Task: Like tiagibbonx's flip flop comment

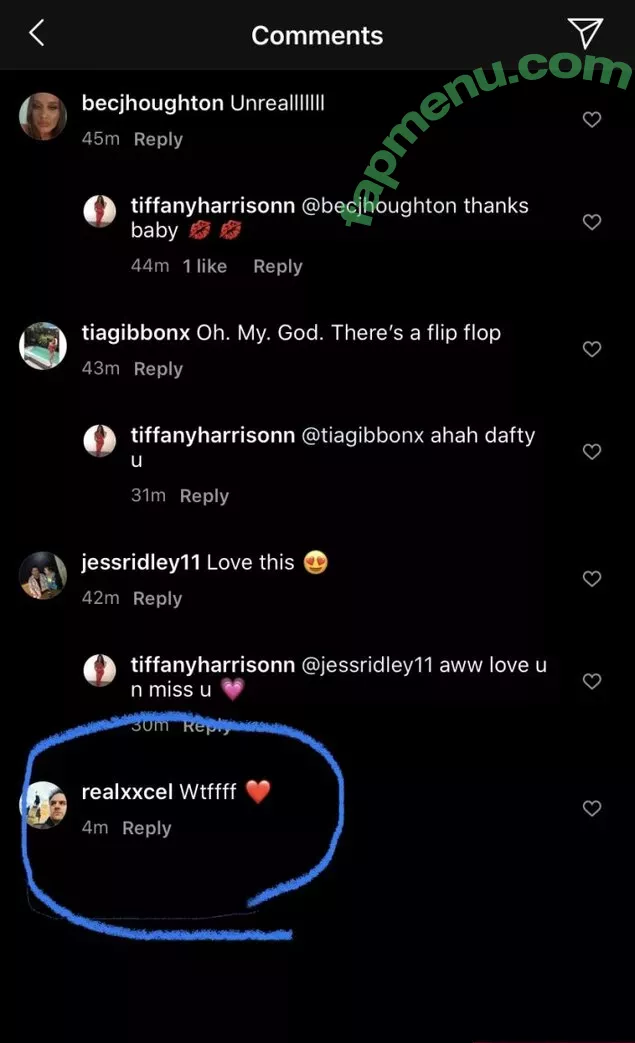Action: (592, 349)
